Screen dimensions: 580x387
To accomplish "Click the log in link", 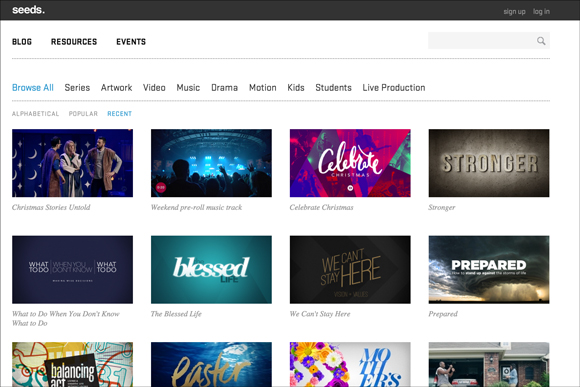I will pyautogui.click(x=541, y=11).
